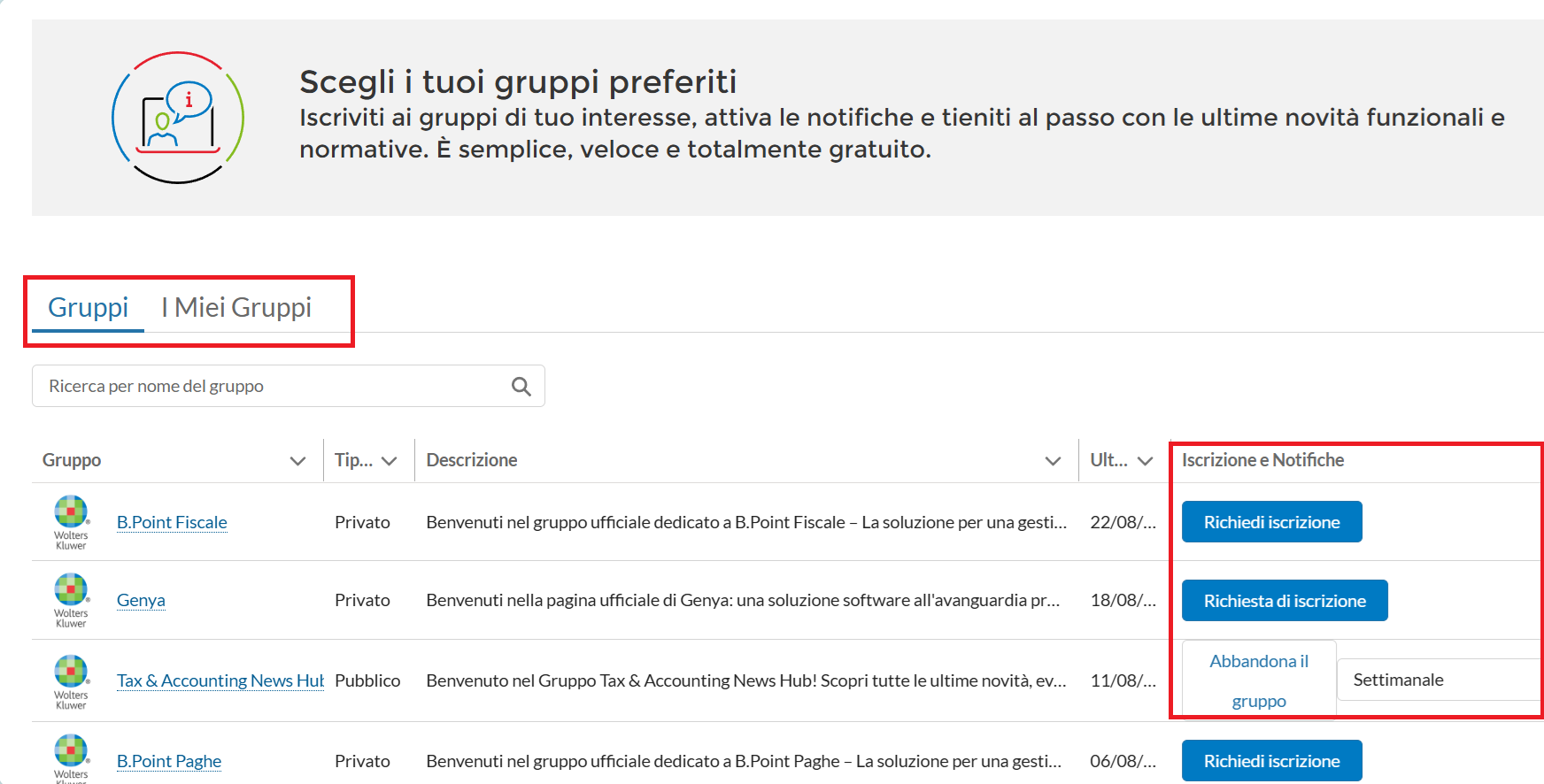Open the Ult... column dropdown arrow

[1145, 461]
